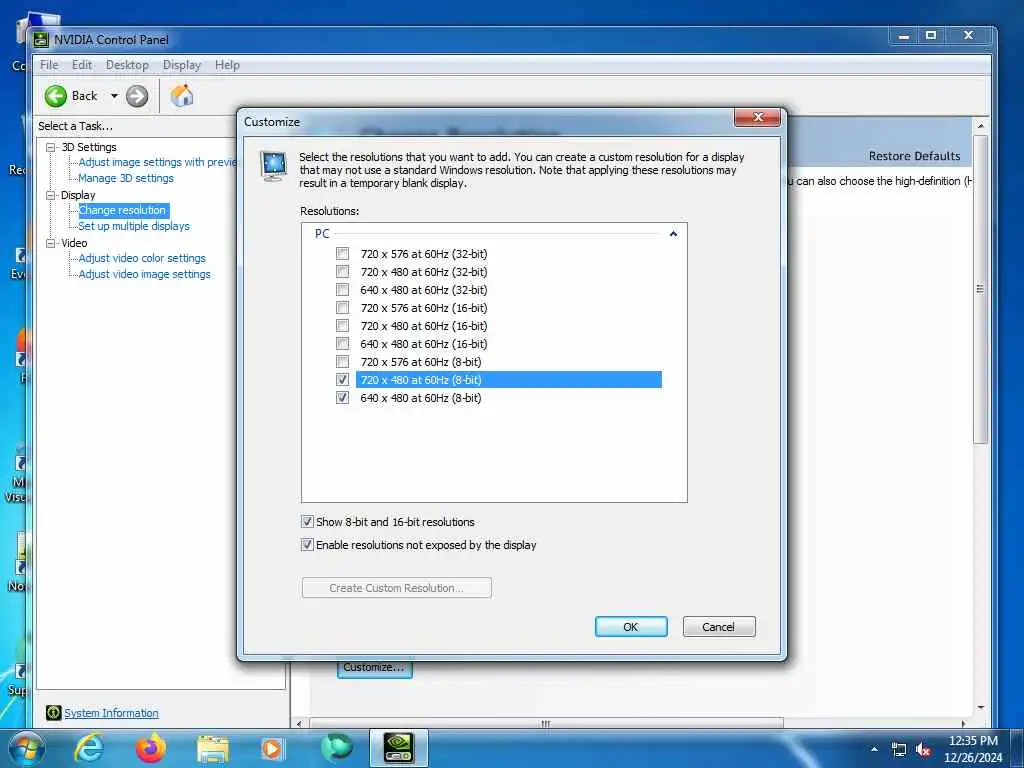Collapse the 3D Settings tree node
The width and height of the screenshot is (1024, 768).
[x=50, y=148]
